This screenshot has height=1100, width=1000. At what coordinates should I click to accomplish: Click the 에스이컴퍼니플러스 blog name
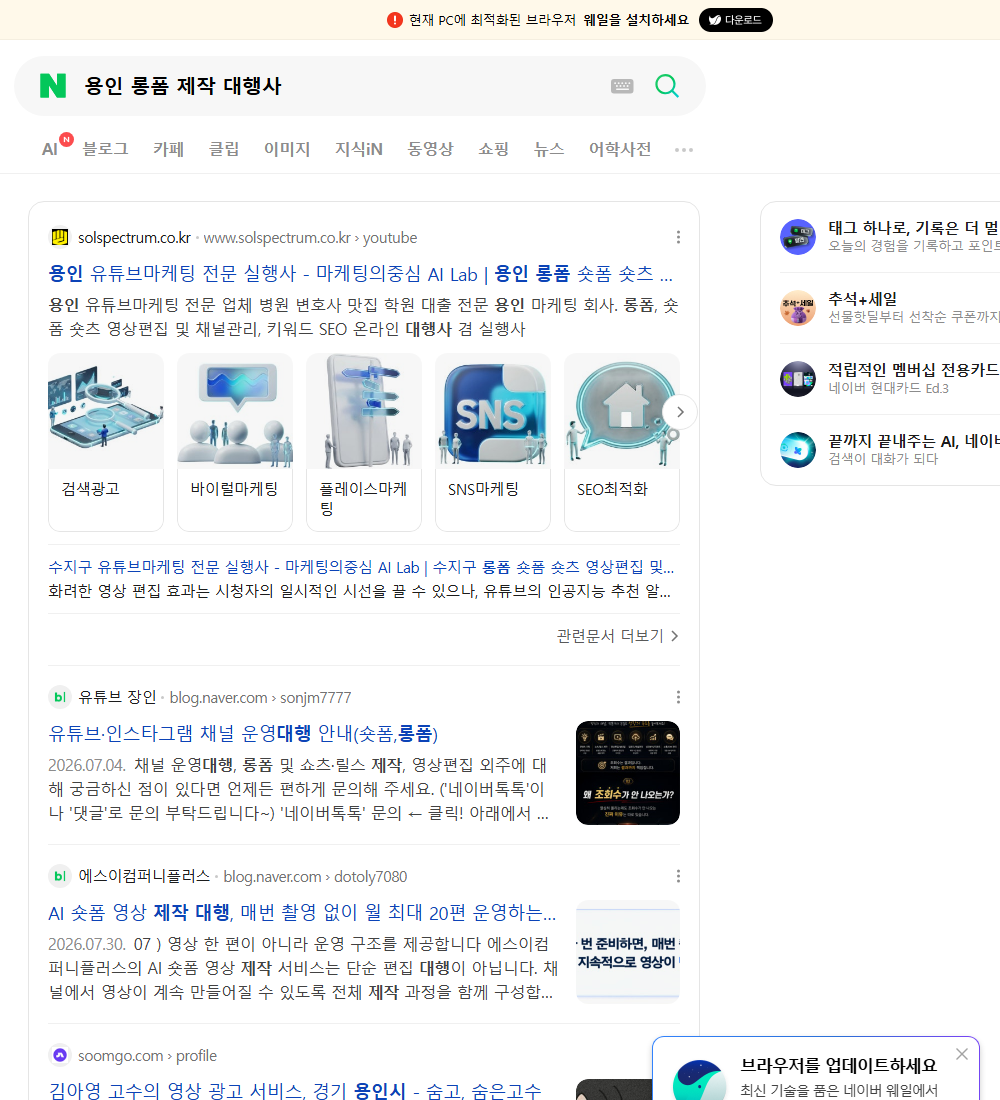(144, 876)
